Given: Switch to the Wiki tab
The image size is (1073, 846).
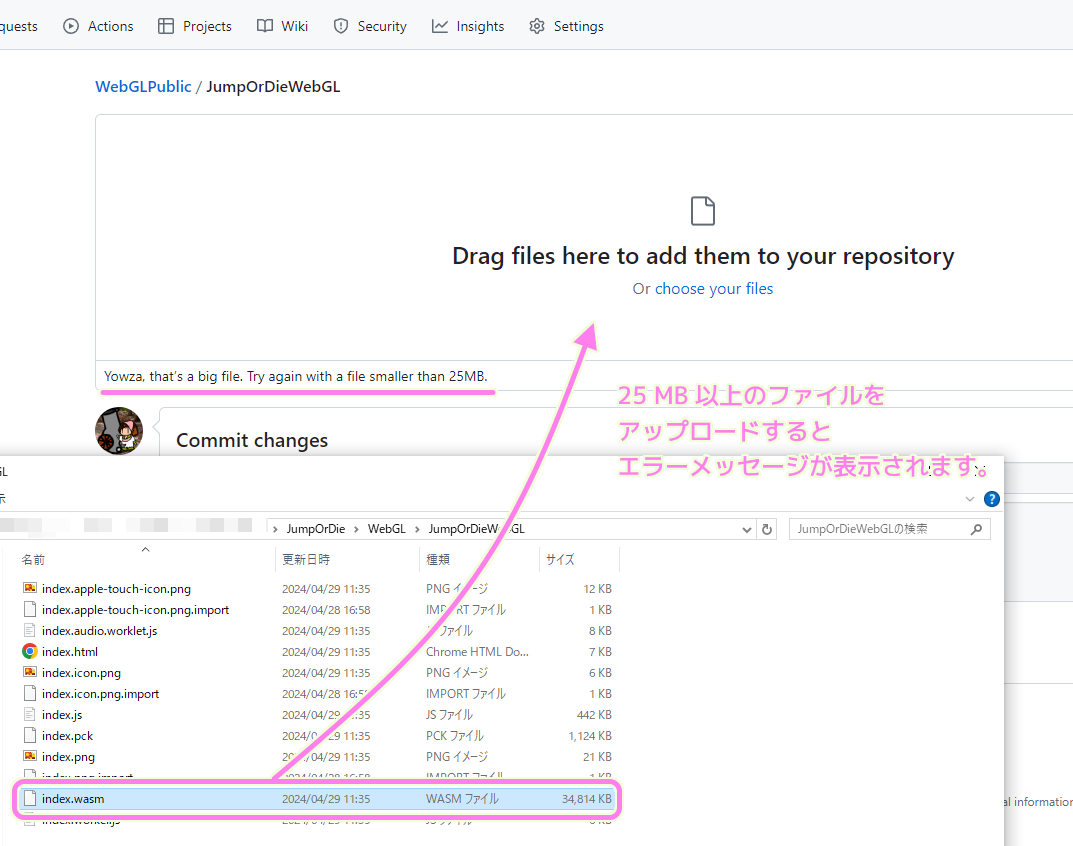Looking at the screenshot, I should [x=281, y=26].
